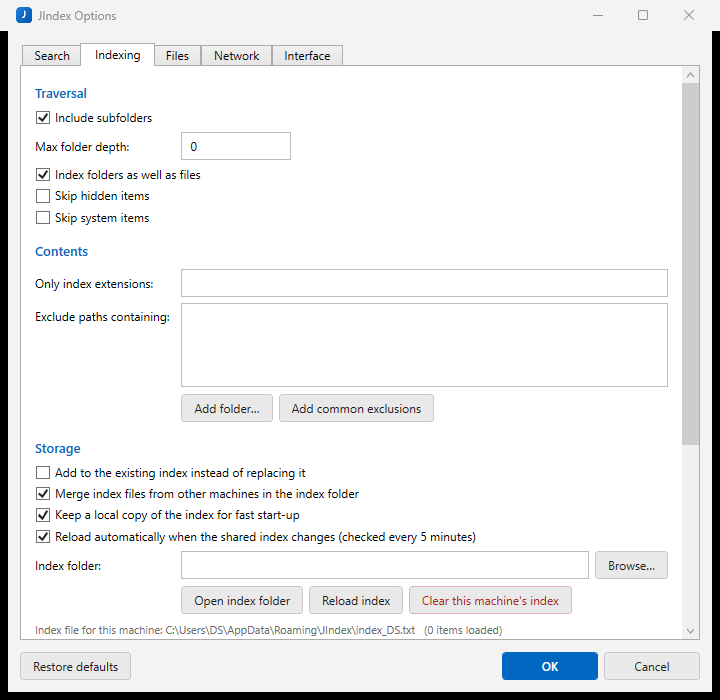The image size is (720, 700).
Task: Click Clear this machine's index
Action: pyautogui.click(x=490, y=600)
